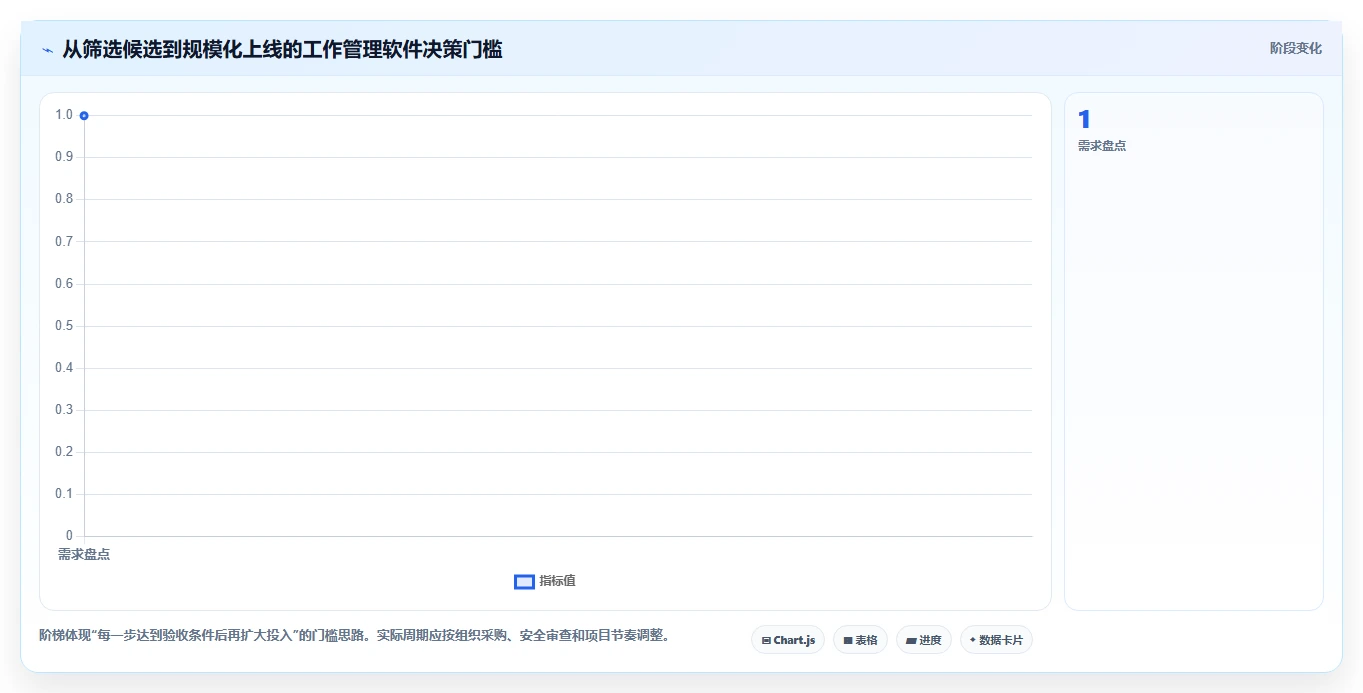The width and height of the screenshot is (1363, 693).
Task: Click the 0.5 y-axis label
Action: [64, 326]
